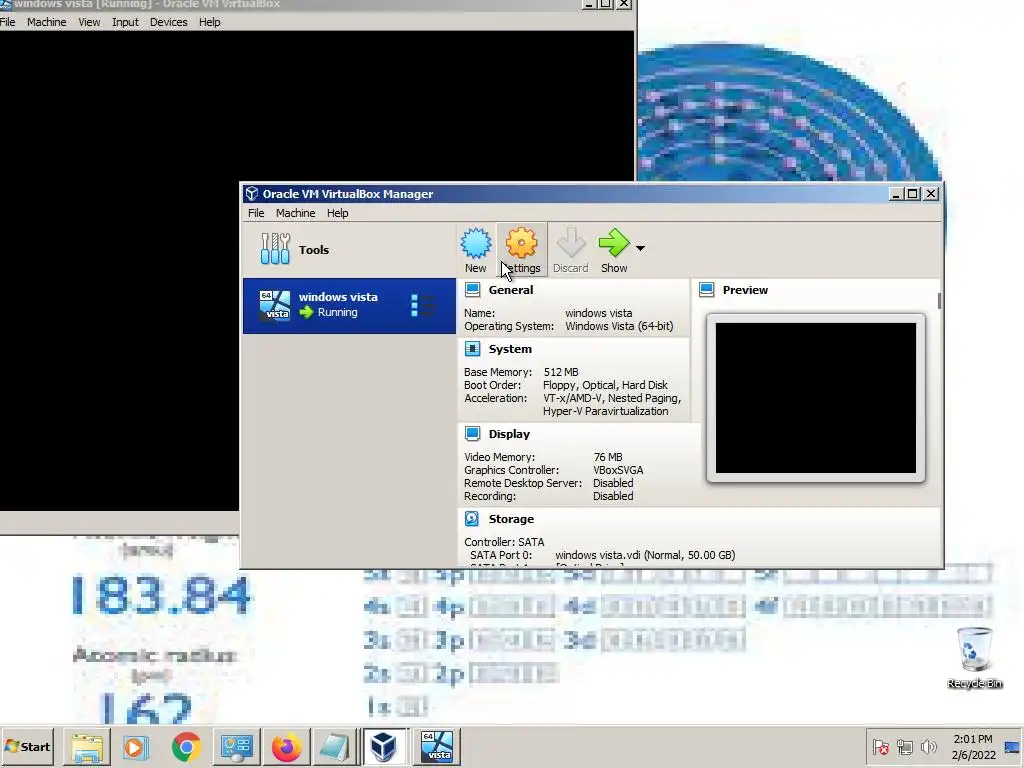Open View menu in running VM window
Image resolution: width=1024 pixels, height=768 pixels.
click(x=89, y=22)
